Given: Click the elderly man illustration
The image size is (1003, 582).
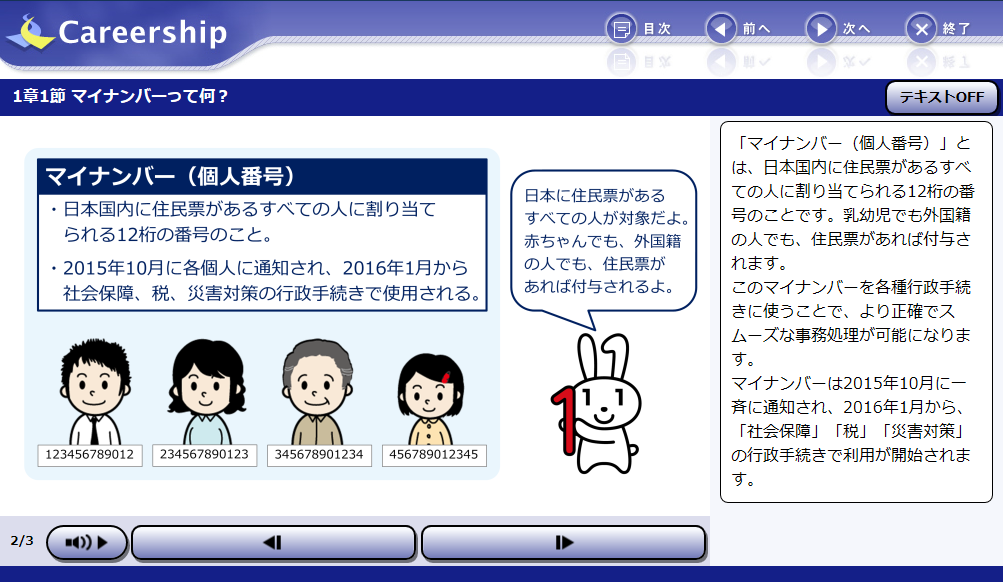Looking at the screenshot, I should click(318, 392).
